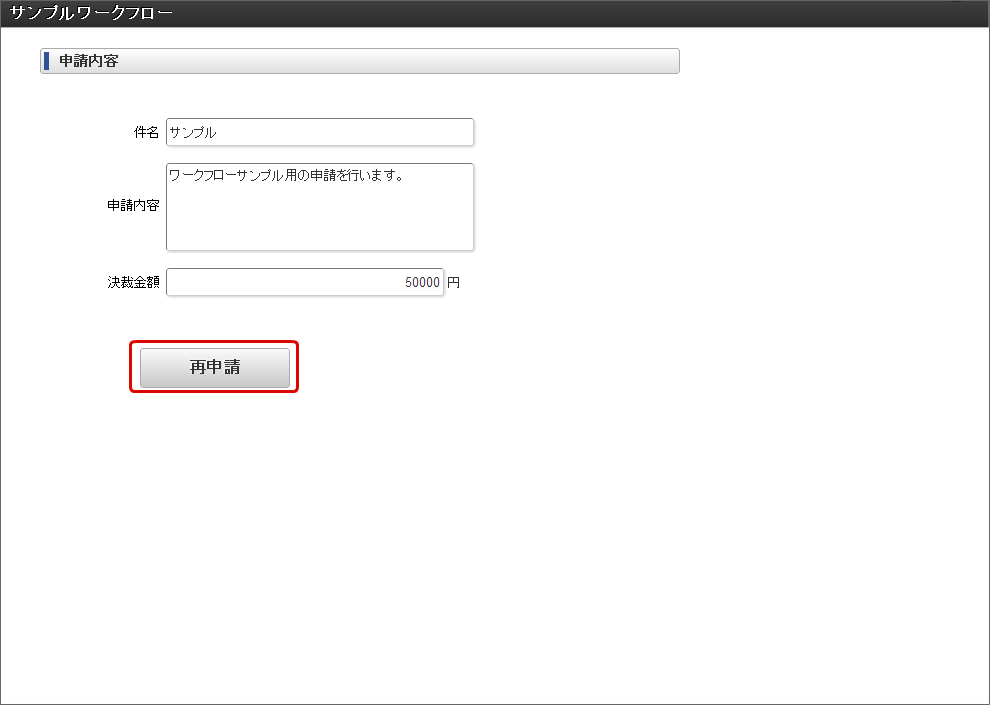Focus the 件名 input field
Screen dimensions: 990x705
pos(319,132)
